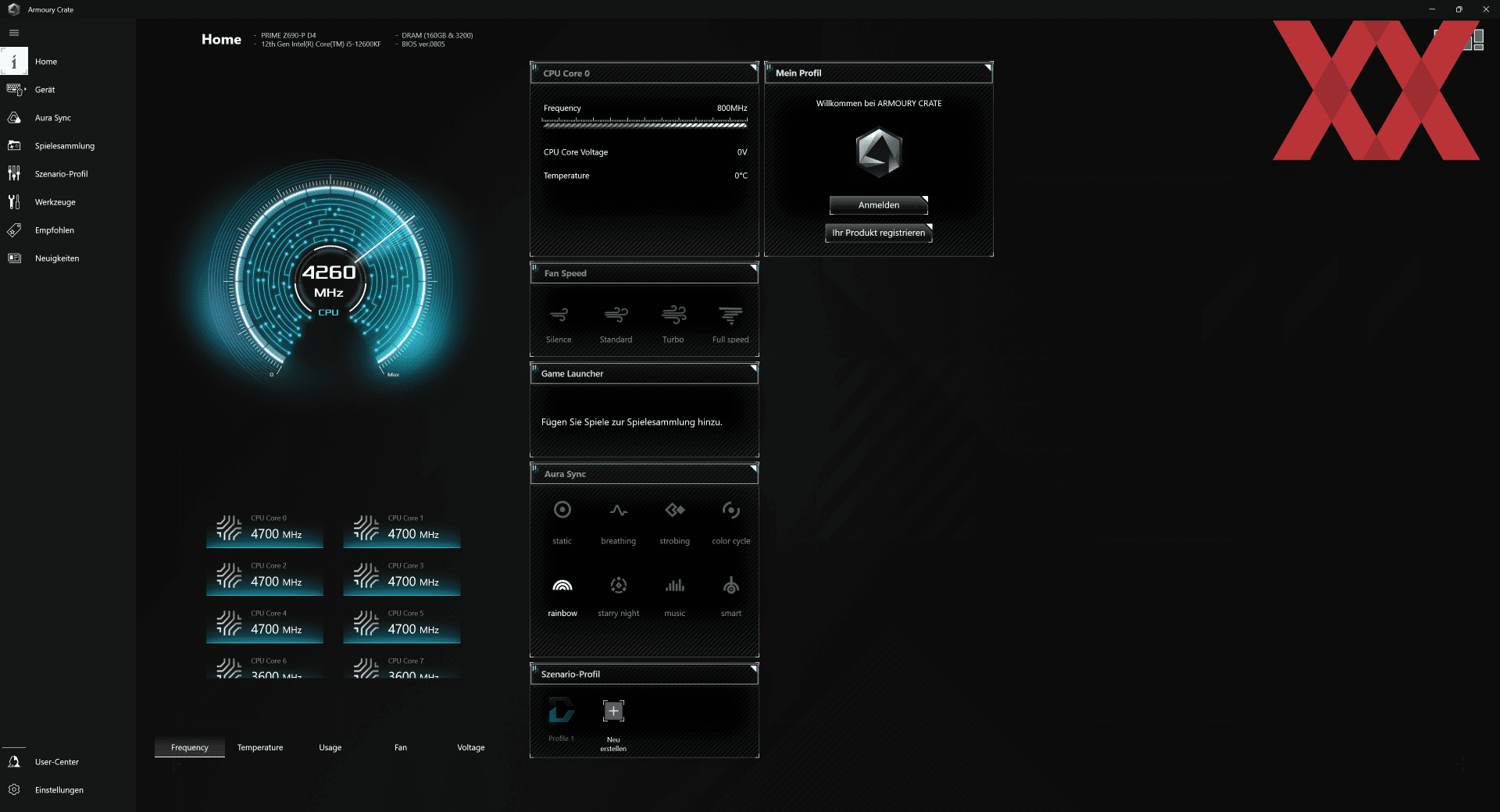This screenshot has height=812, width=1500.
Task: Expand the Szenario-Profil widget corner
Action: coord(753,668)
